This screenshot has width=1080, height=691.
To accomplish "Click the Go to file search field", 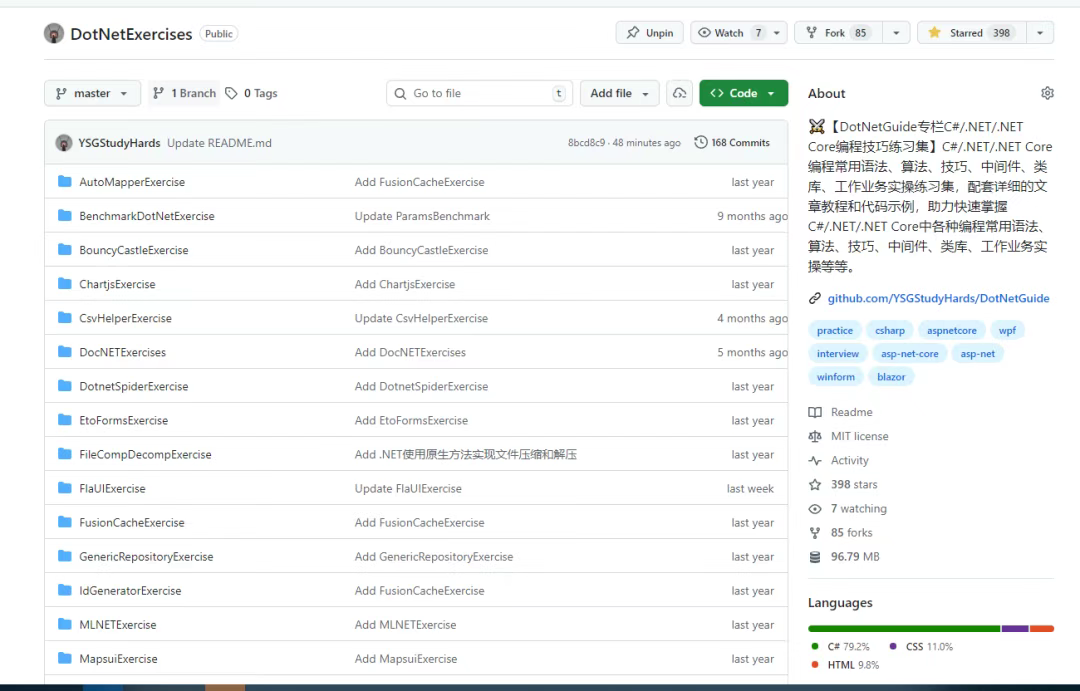I will [479, 93].
